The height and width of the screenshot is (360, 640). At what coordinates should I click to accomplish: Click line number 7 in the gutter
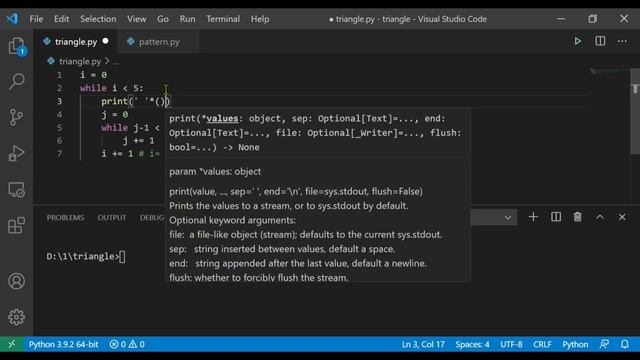[x=60, y=153]
